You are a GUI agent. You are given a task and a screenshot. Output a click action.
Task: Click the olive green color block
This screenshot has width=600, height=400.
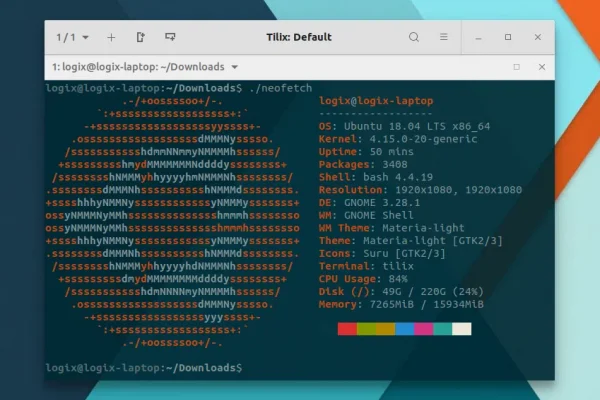pos(366,329)
